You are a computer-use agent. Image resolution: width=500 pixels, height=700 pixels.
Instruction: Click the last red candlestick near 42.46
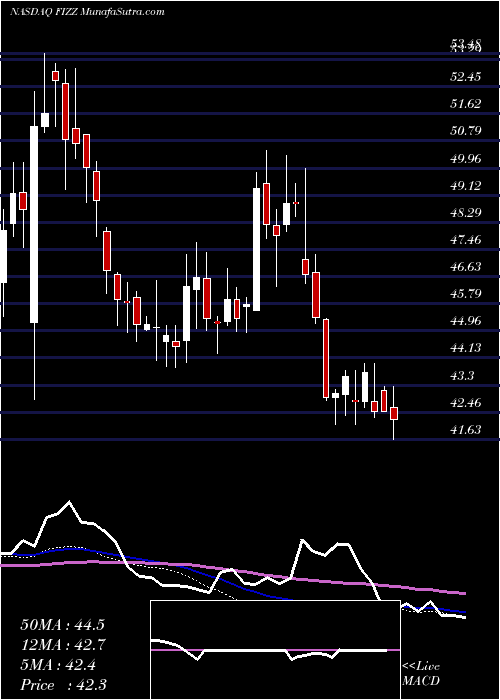[394, 413]
